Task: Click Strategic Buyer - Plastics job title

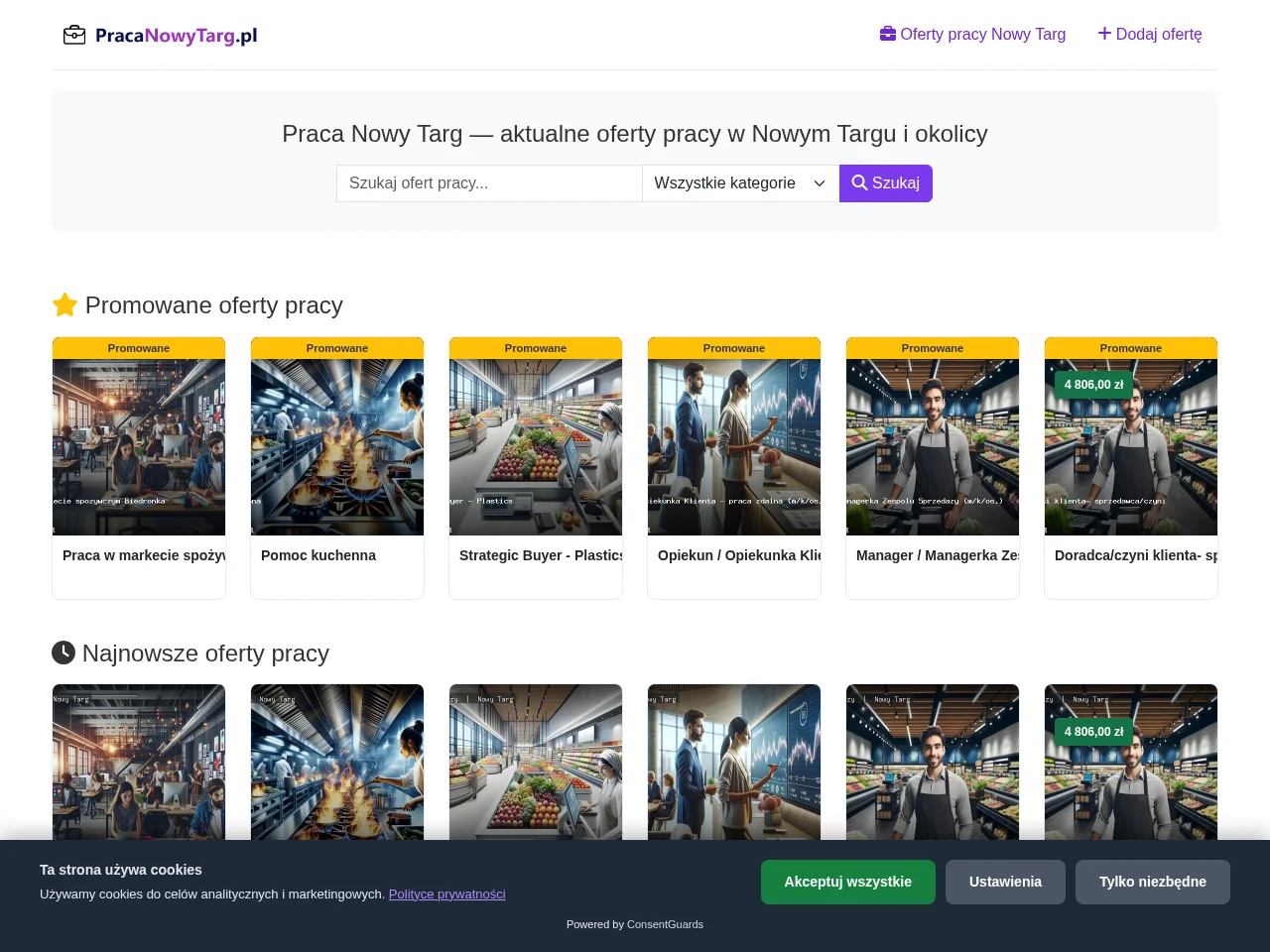Action: click(x=541, y=555)
